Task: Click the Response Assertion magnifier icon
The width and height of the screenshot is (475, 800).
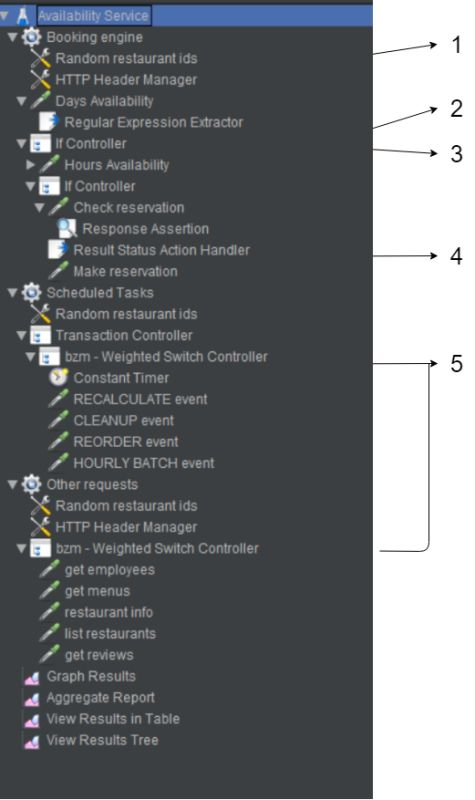Action: (67, 229)
